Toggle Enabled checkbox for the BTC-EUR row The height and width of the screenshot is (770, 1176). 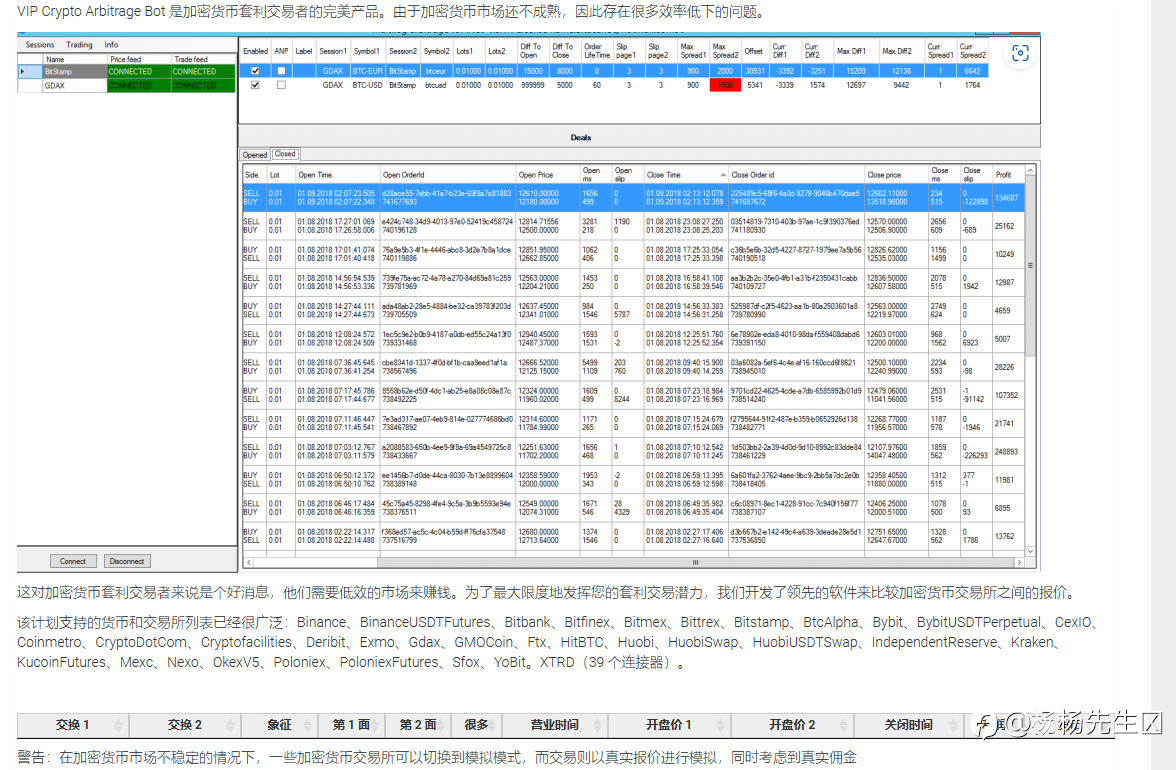[x=255, y=71]
